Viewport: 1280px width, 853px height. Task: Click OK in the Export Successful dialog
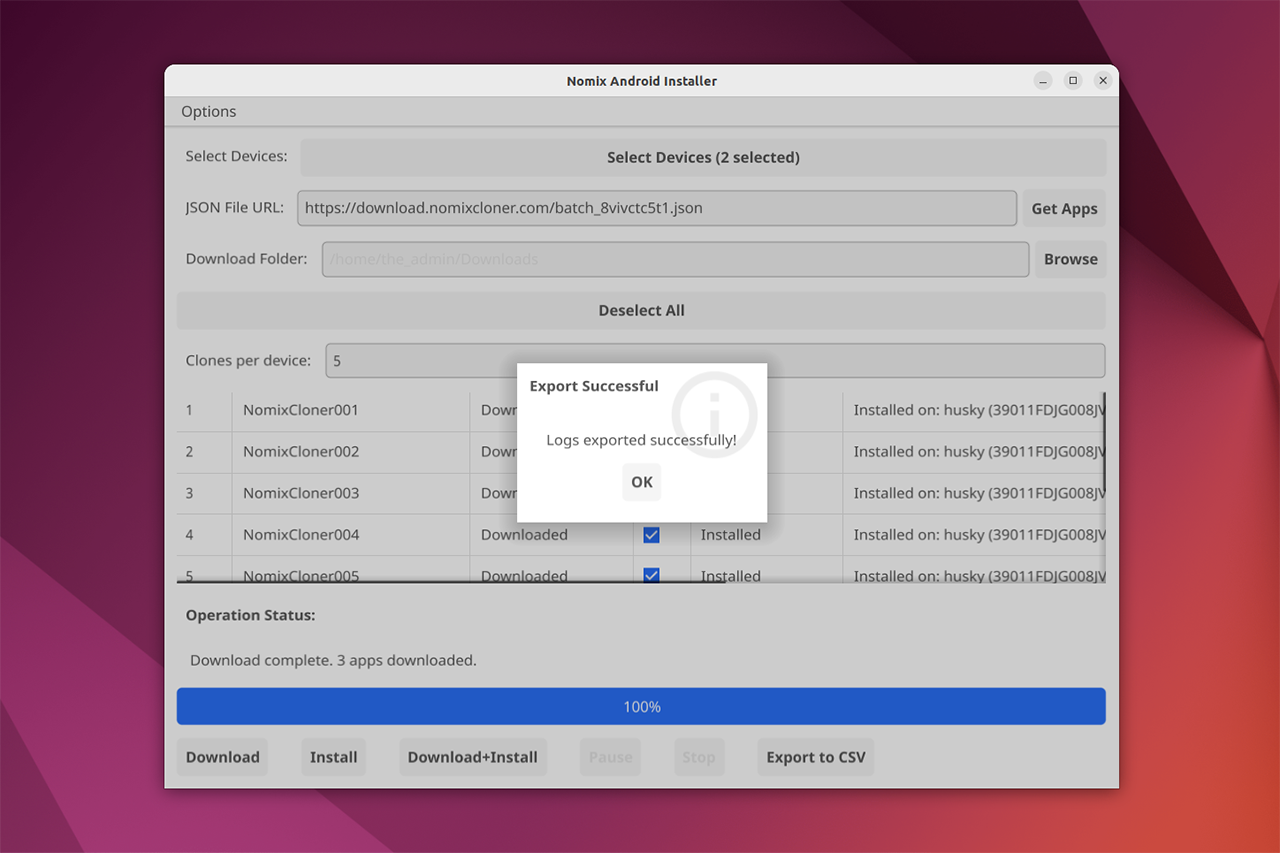(642, 482)
